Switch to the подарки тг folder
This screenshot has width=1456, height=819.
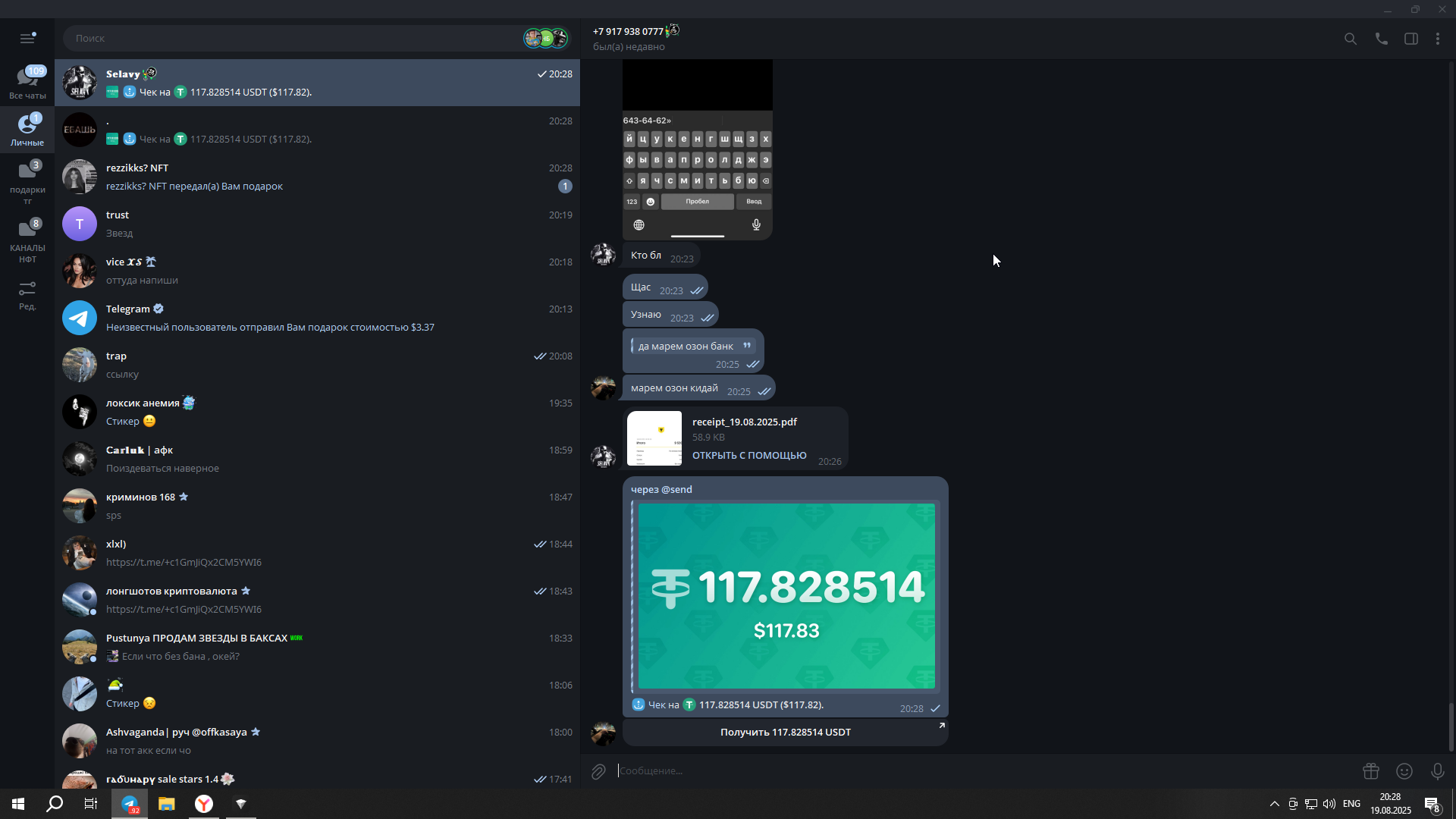pyautogui.click(x=27, y=183)
